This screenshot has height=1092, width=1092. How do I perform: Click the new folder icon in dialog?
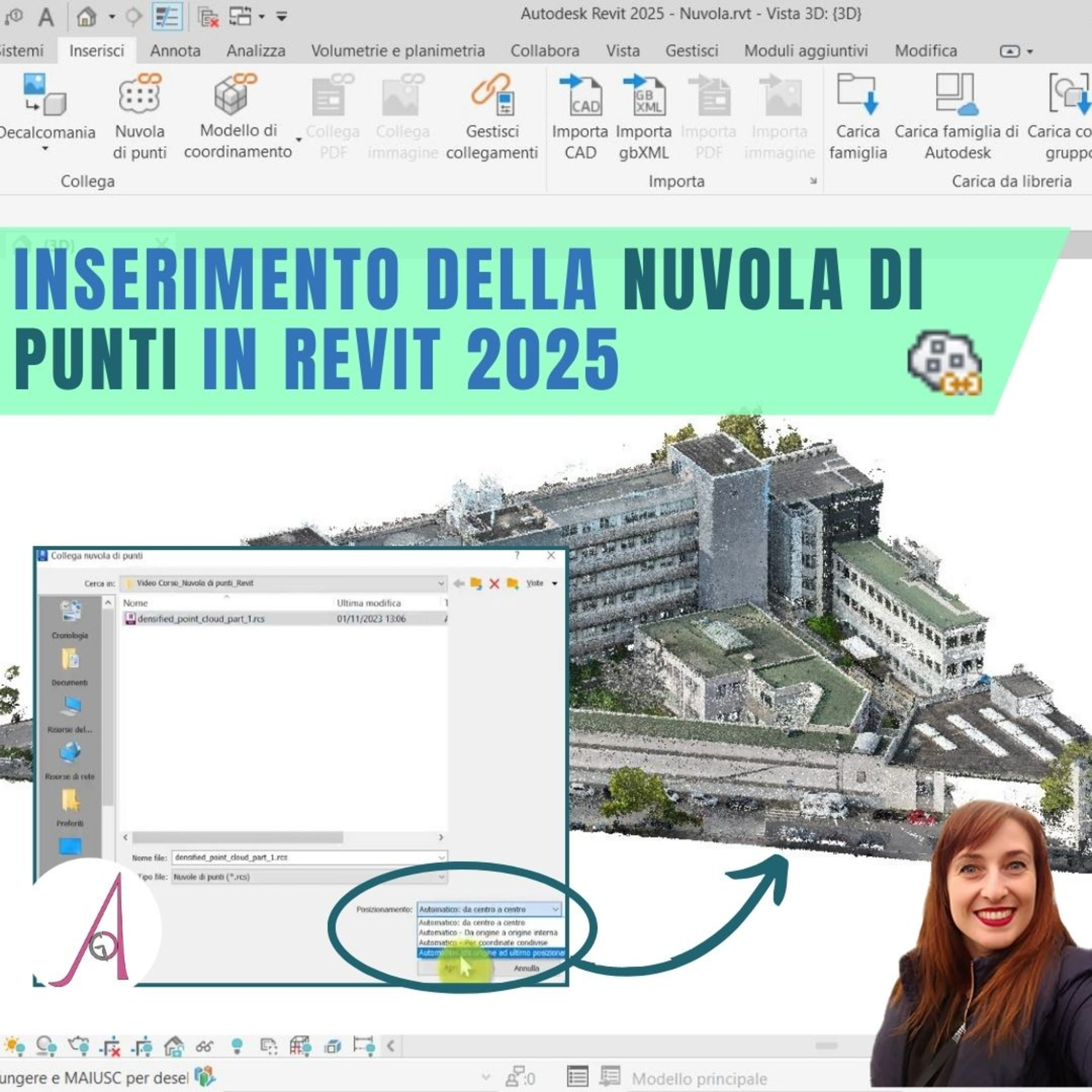point(512,583)
